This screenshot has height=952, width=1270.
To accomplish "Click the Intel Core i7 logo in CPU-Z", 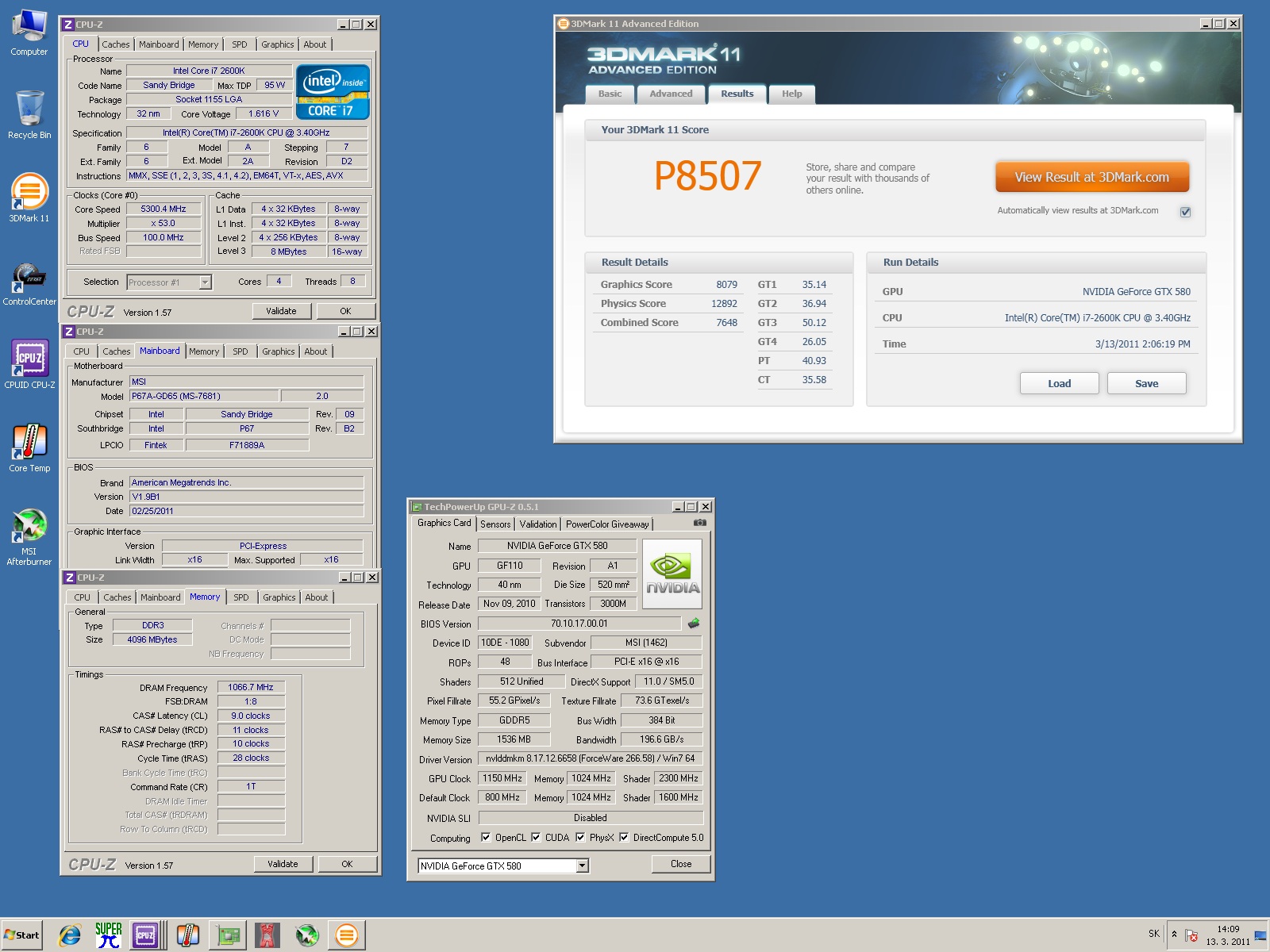I will pyautogui.click(x=333, y=92).
